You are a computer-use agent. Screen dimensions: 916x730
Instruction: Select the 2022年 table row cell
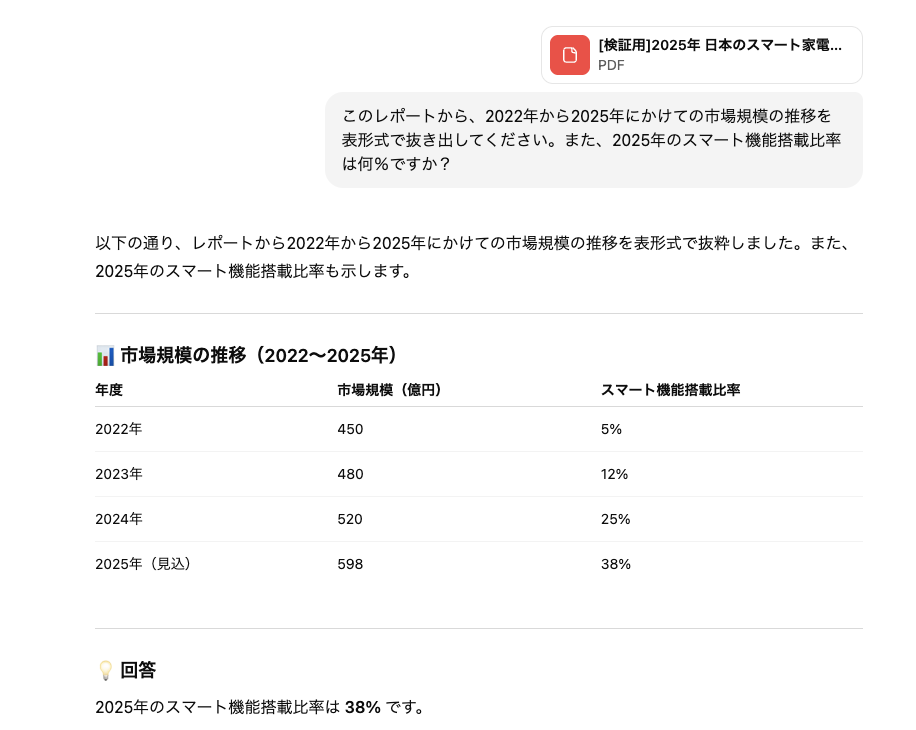[120, 429]
